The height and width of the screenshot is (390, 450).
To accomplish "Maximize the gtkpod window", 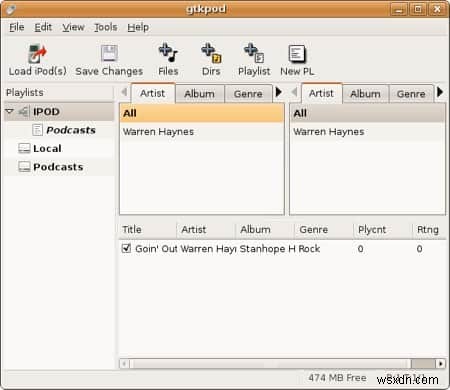I will click(x=418, y=9).
